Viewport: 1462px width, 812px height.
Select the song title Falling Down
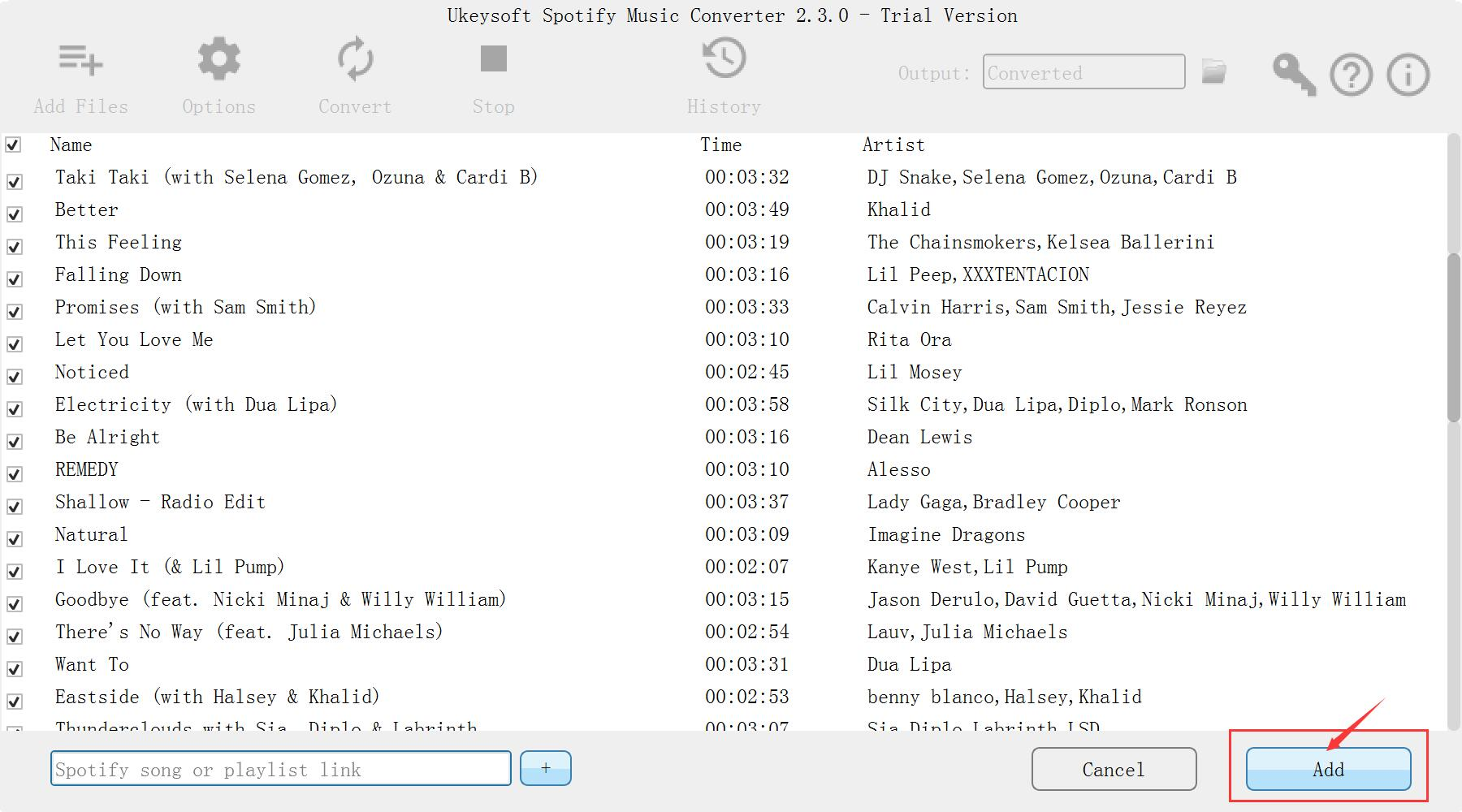point(119,274)
